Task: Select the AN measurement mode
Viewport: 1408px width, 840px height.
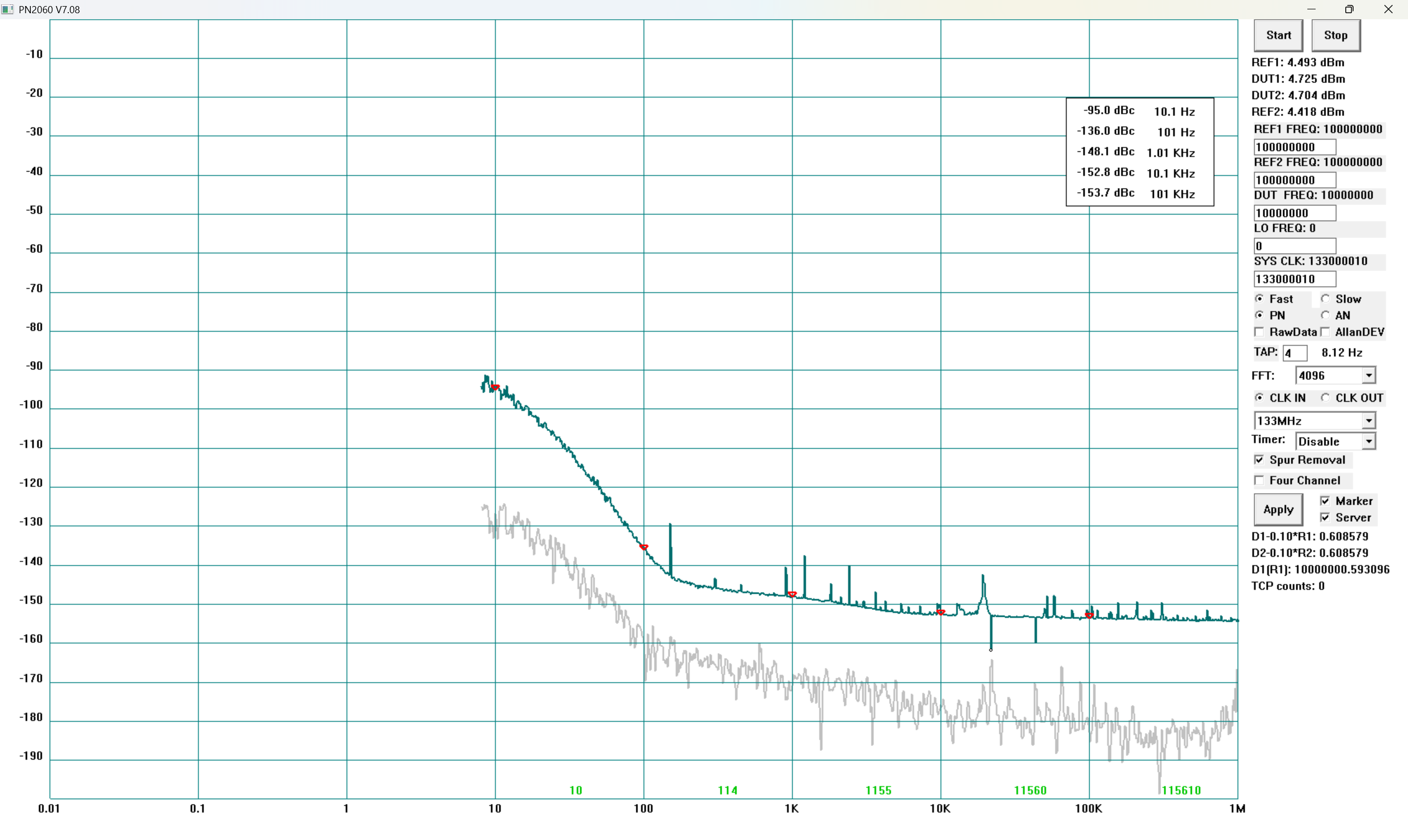Action: pyautogui.click(x=1325, y=314)
